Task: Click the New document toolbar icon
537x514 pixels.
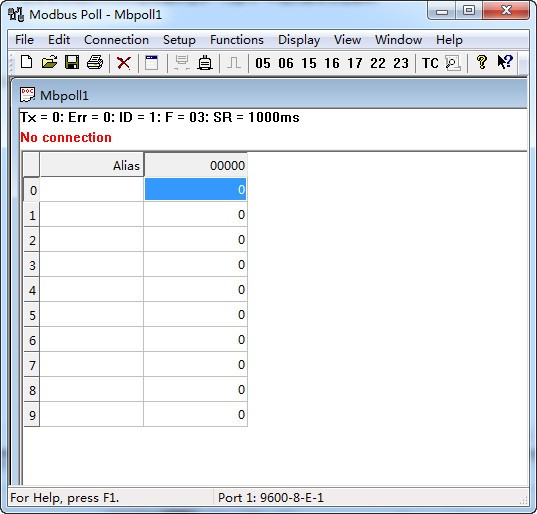Action: [27, 63]
